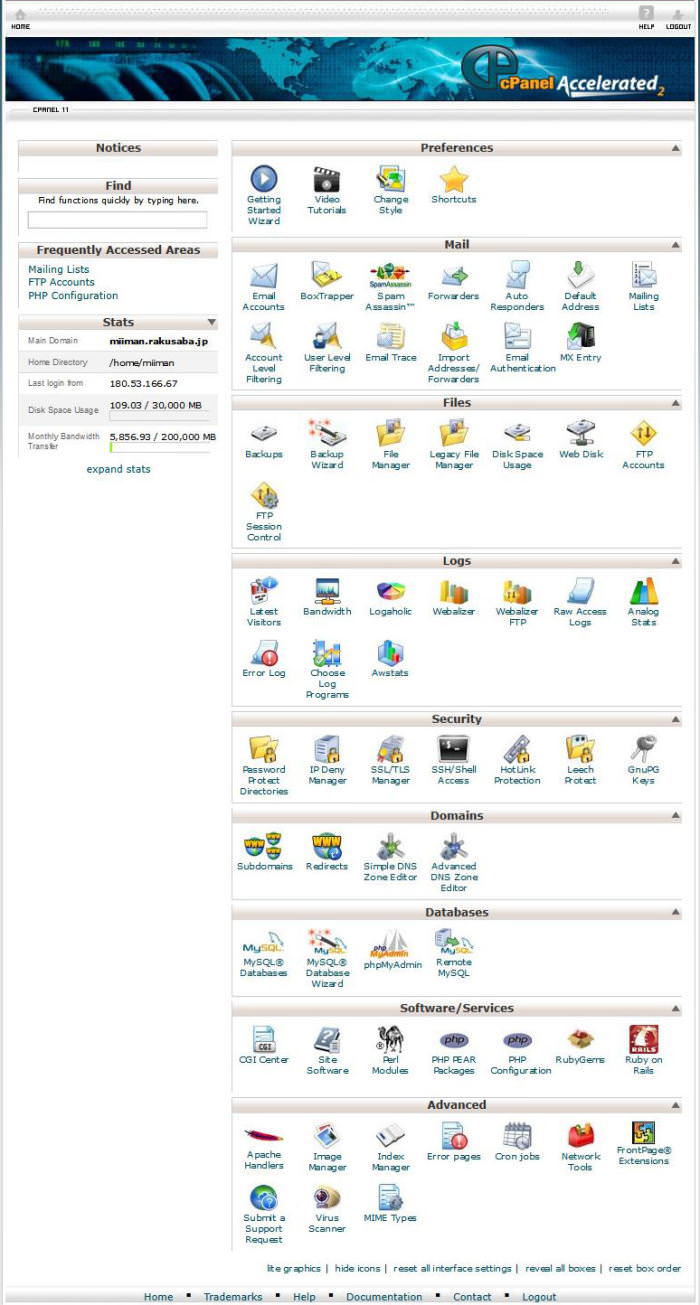The height and width of the screenshot is (1305, 700).
Task: Open HotLink Protection
Action: pos(517,749)
